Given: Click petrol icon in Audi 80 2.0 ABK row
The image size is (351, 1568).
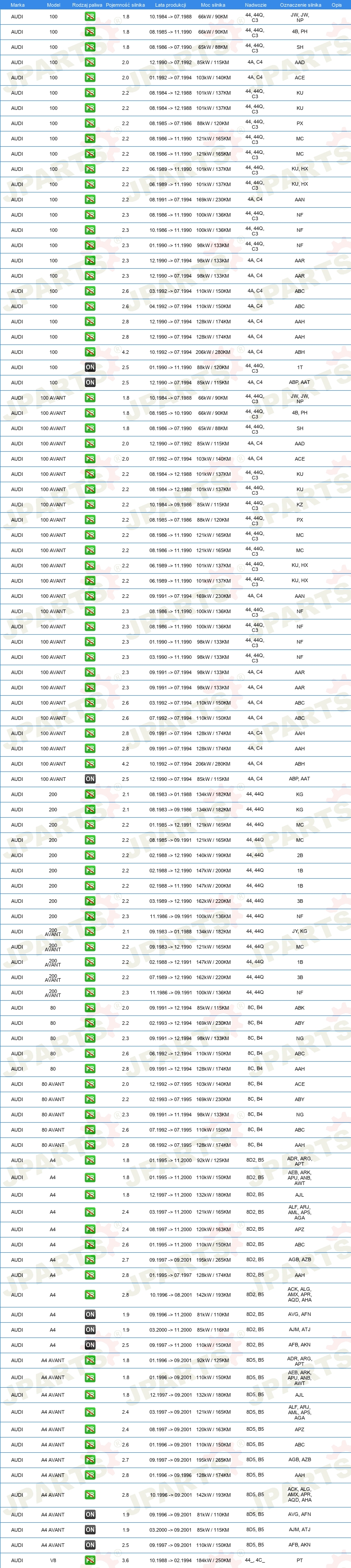Looking at the screenshot, I should pyautogui.click(x=90, y=1008).
